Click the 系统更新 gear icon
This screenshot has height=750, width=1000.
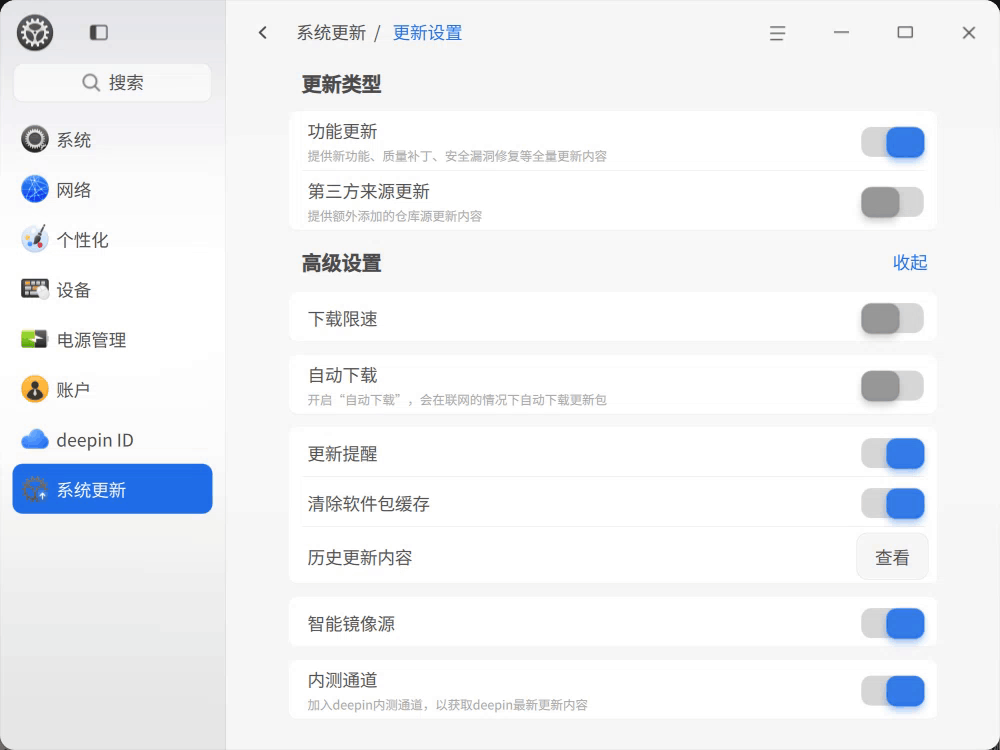click(x=34, y=489)
